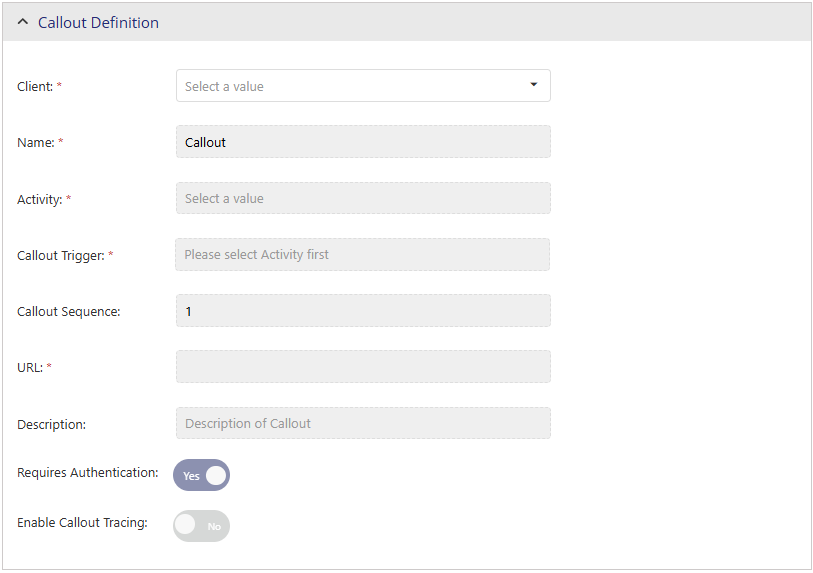Click the "Callout Trigger:" label text

[x=61, y=255]
